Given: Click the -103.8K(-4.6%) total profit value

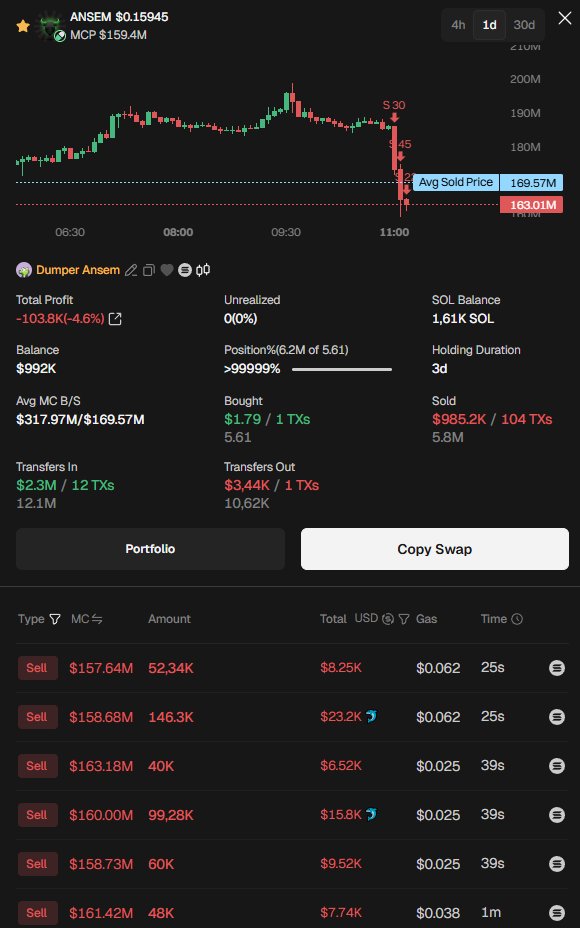Looking at the screenshot, I should tap(60, 319).
